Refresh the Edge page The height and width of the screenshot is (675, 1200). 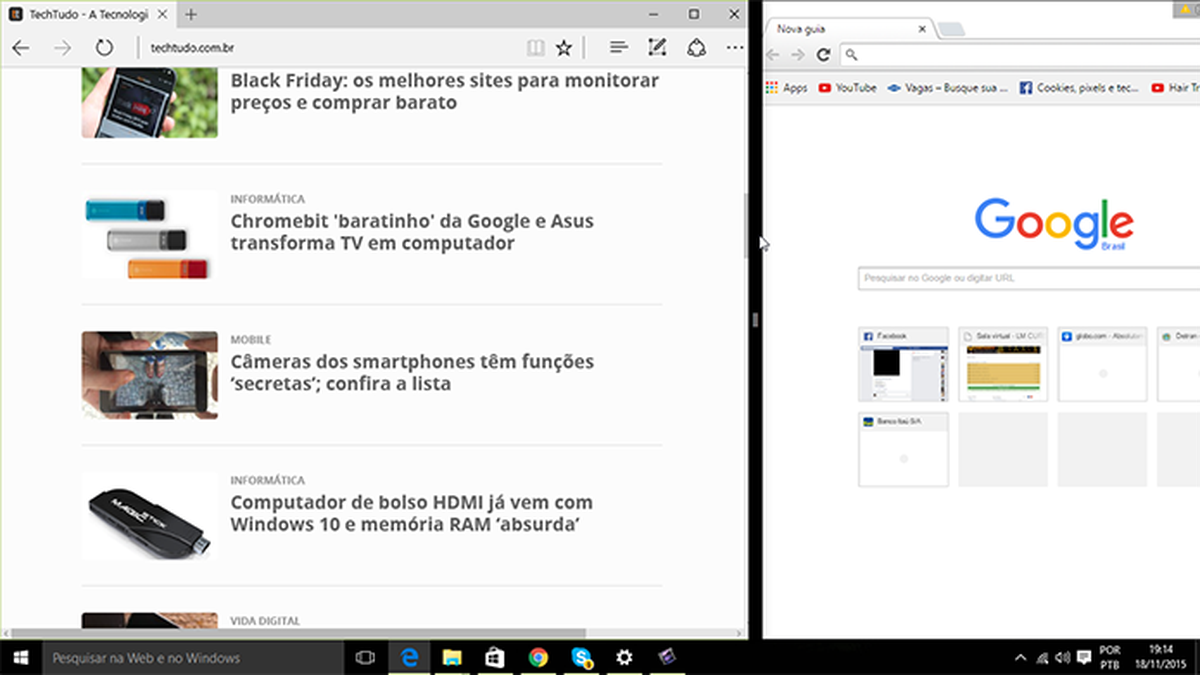(x=104, y=48)
